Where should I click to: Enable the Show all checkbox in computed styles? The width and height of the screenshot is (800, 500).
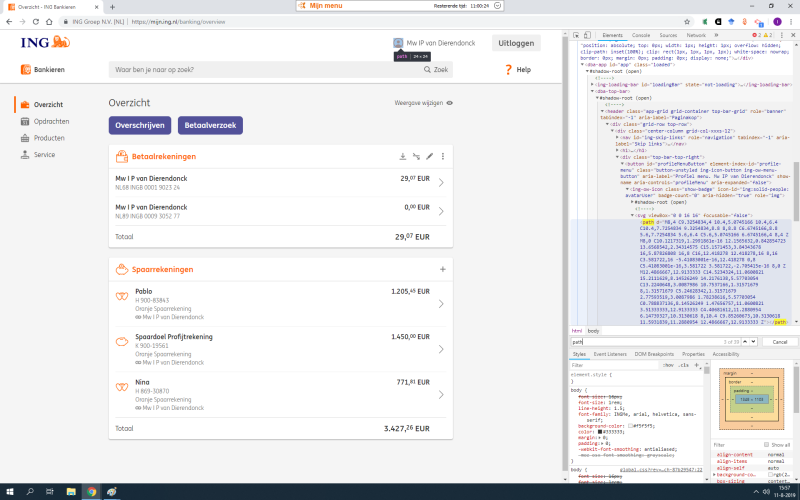click(767, 444)
